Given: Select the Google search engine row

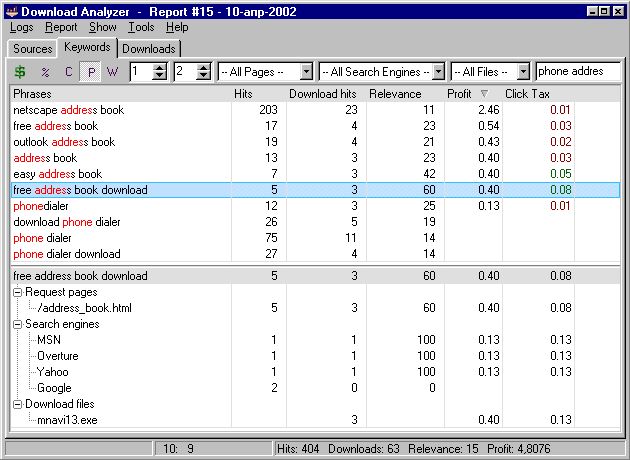Looking at the screenshot, I should click(x=54, y=388).
